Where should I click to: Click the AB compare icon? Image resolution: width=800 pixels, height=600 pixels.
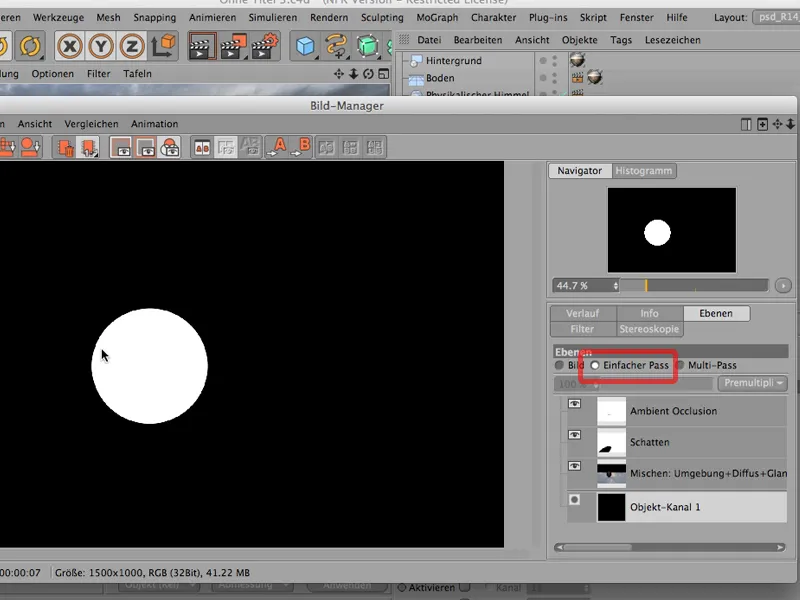(x=203, y=147)
